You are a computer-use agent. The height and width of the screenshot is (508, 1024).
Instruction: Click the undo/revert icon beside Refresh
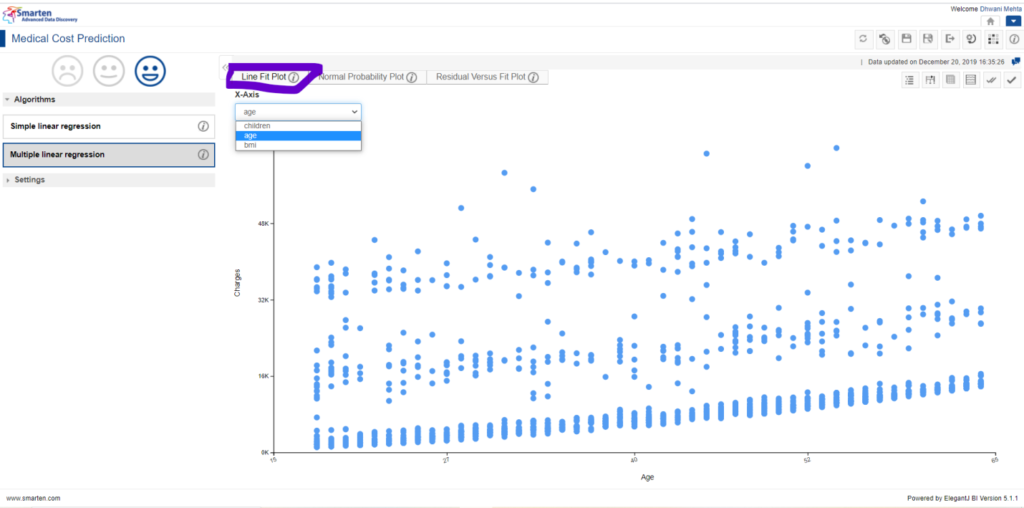pyautogui.click(x=885, y=39)
